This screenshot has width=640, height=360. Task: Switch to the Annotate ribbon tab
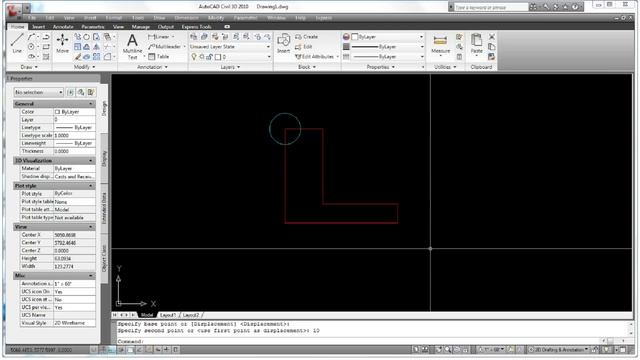(63, 27)
